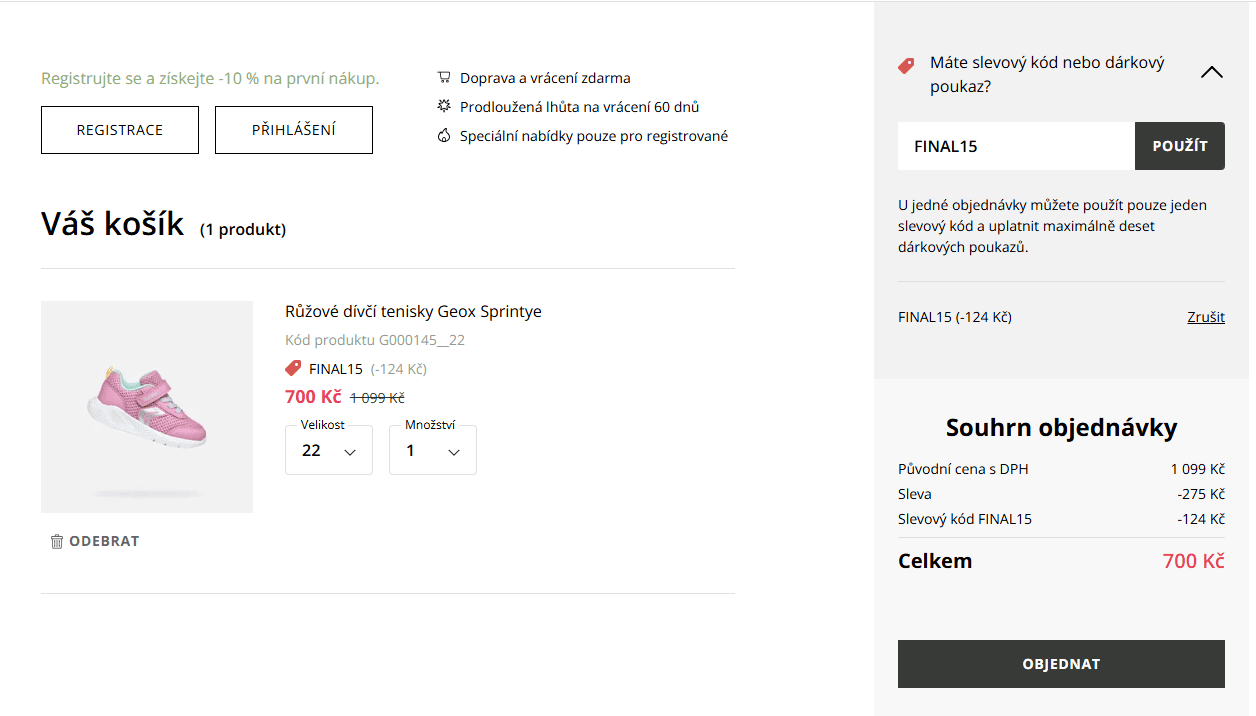
Task: Open the Velikost size dropdown
Action: point(329,450)
